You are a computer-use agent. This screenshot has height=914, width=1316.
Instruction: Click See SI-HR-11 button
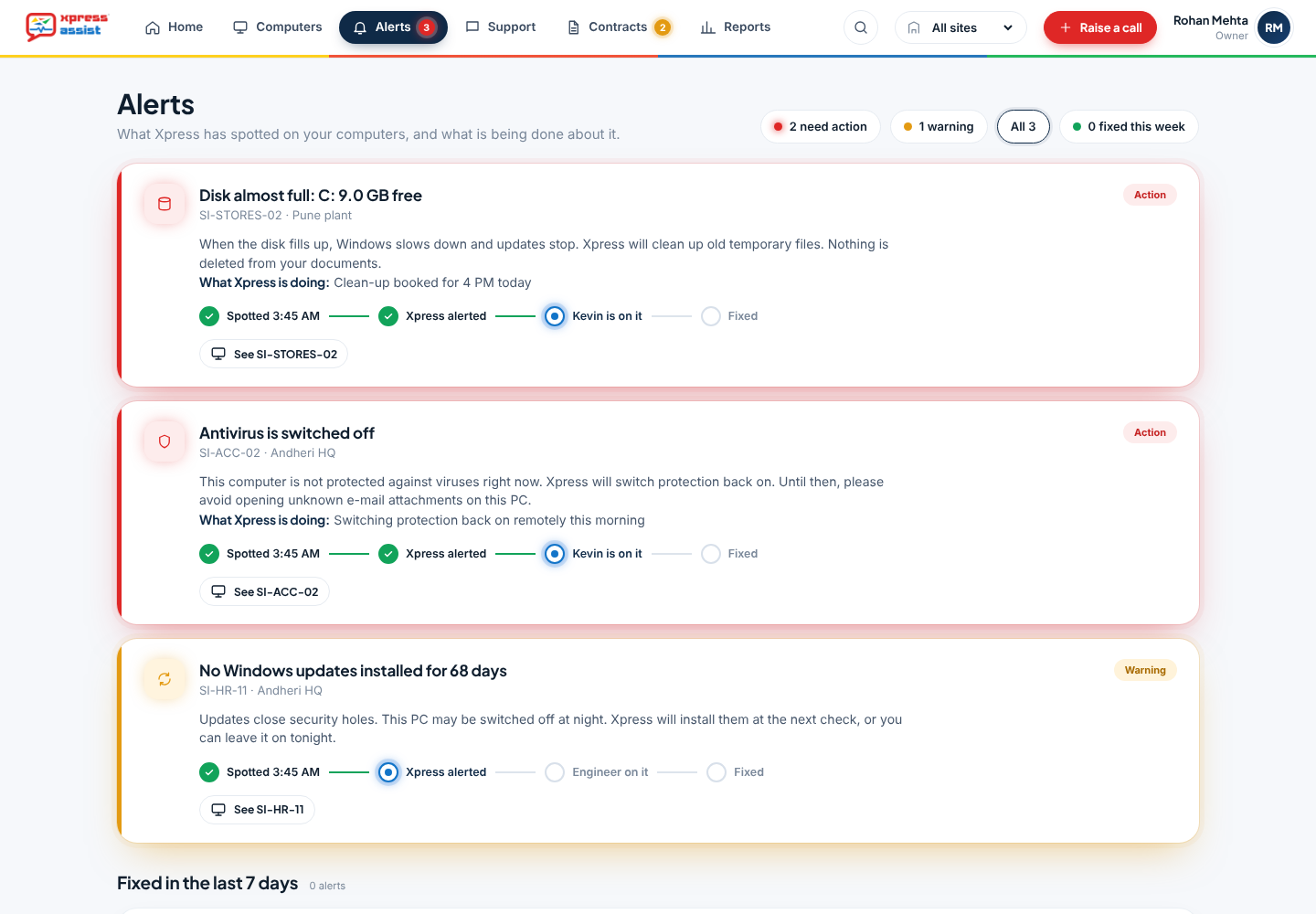[257, 810]
